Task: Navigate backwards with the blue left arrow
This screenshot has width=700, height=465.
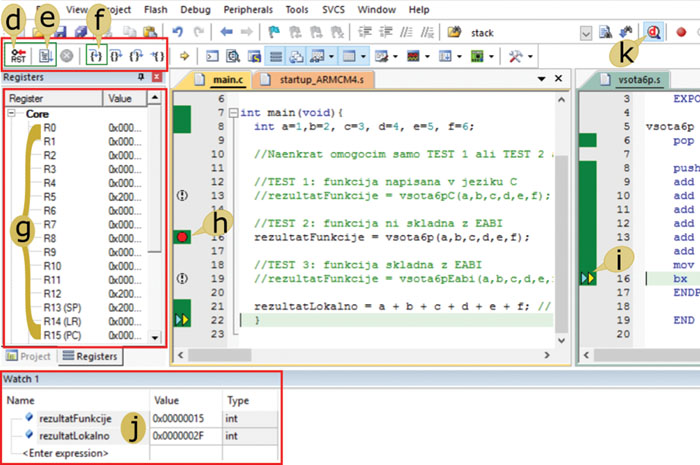Action: coord(226,32)
